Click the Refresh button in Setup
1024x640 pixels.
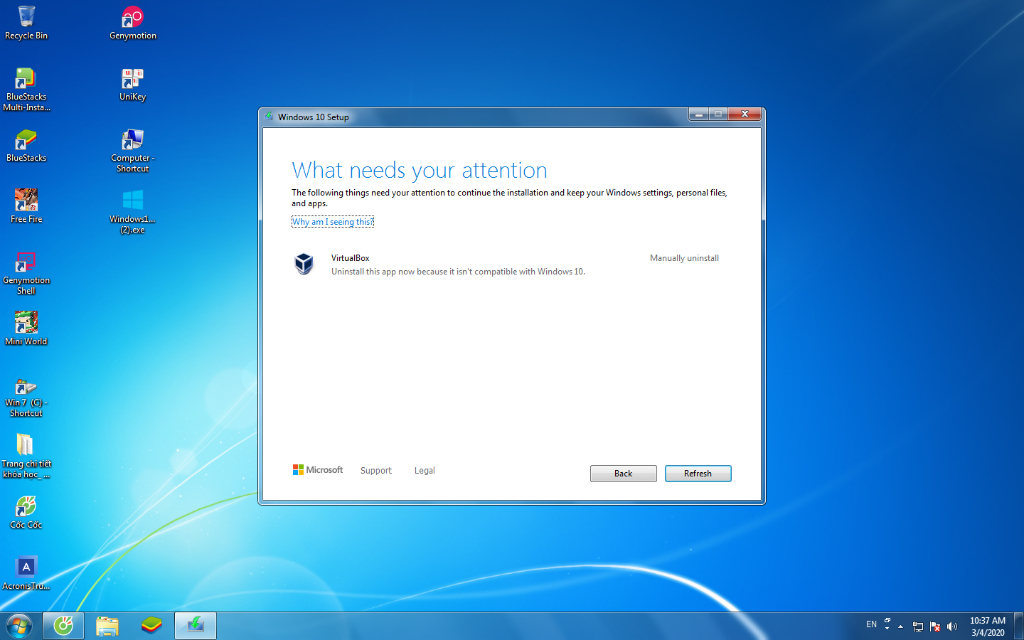point(698,473)
